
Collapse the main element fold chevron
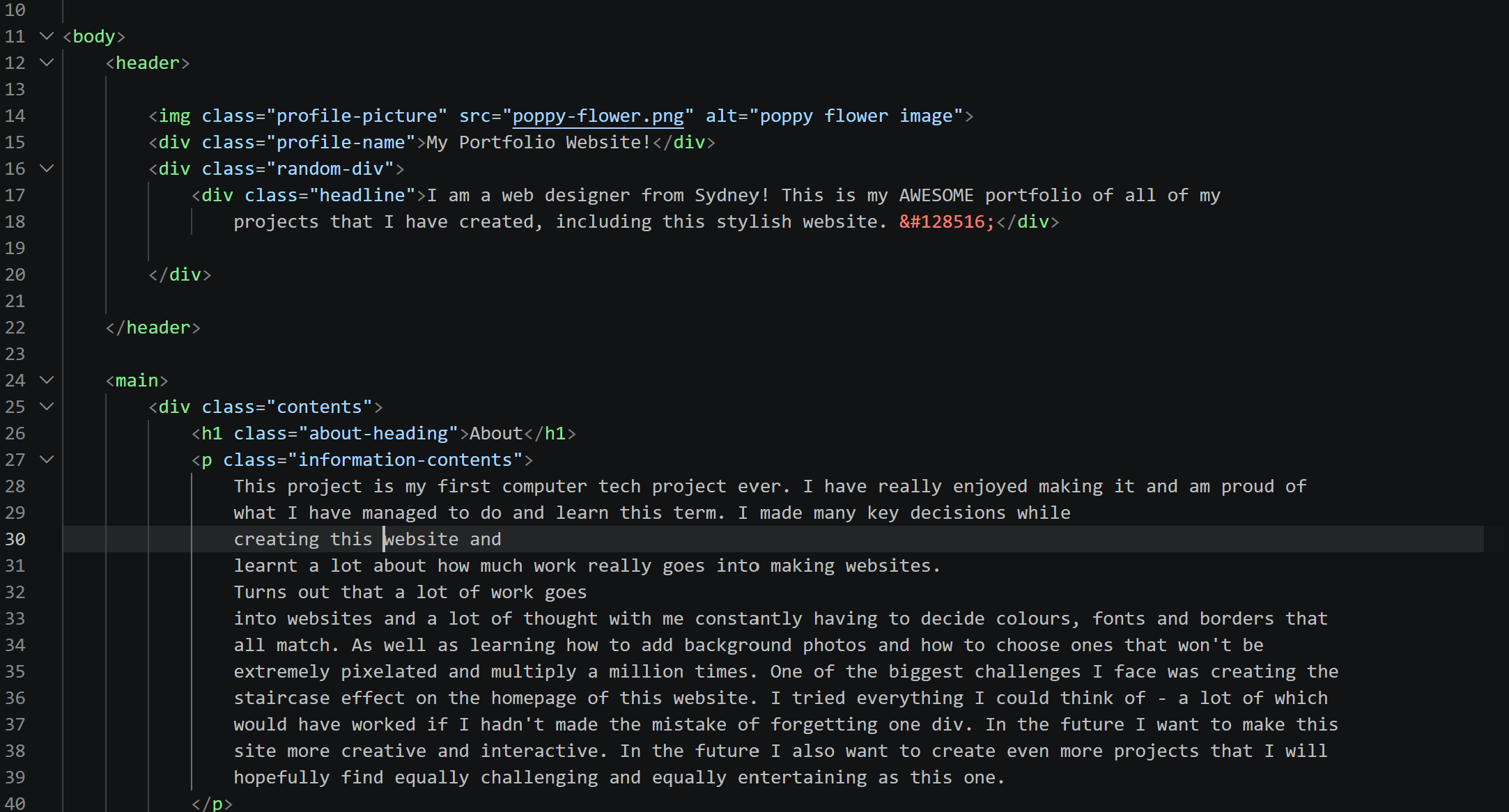point(47,380)
